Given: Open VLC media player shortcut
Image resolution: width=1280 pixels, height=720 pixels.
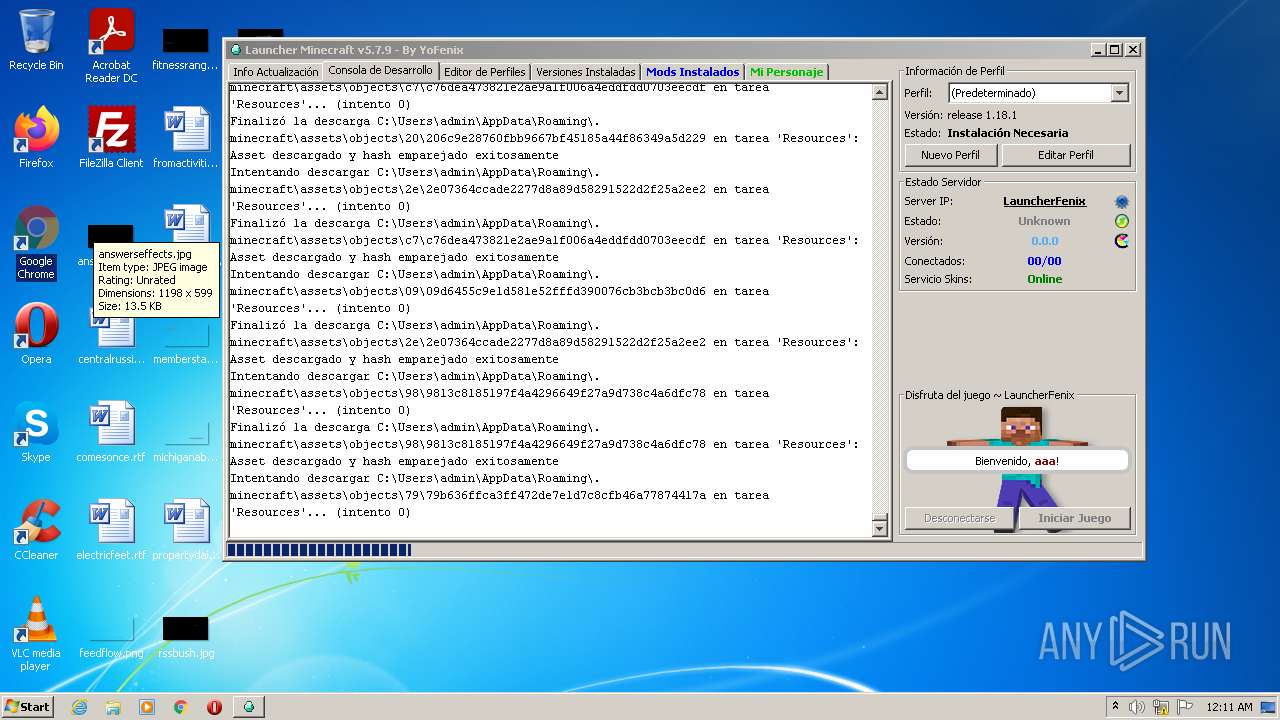Looking at the screenshot, I should tap(36, 634).
